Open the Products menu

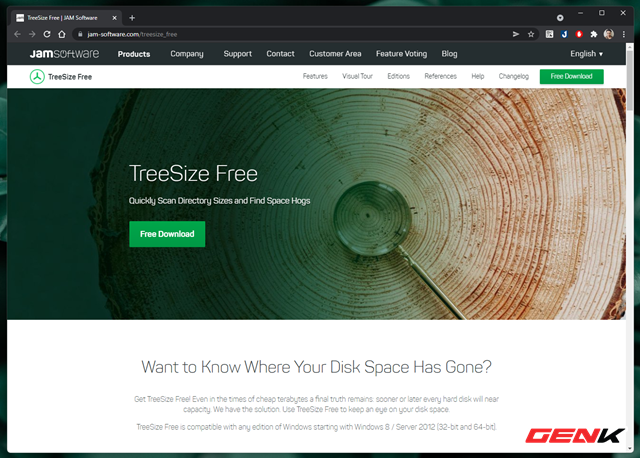click(x=135, y=54)
